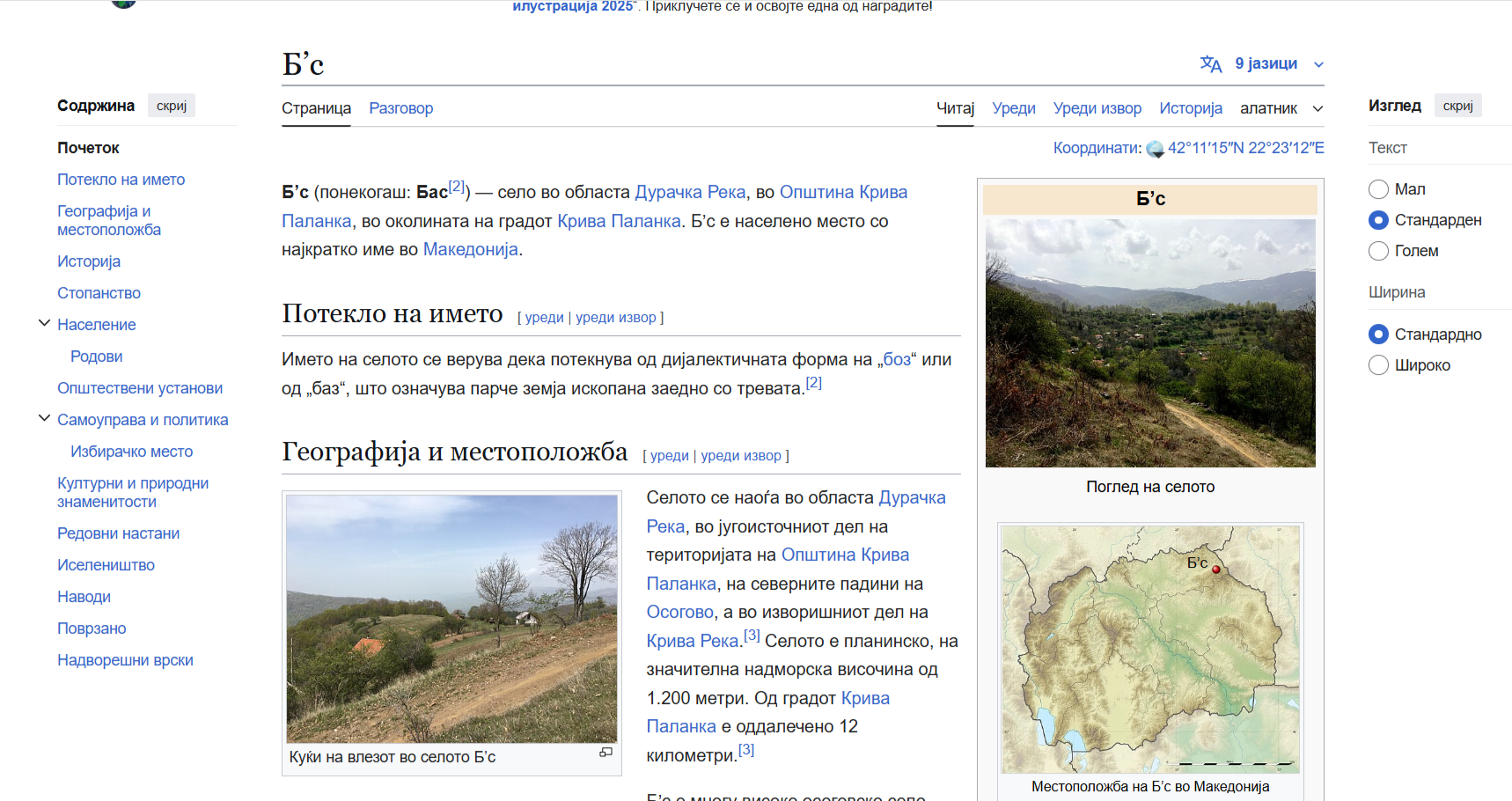Hide the Изглед panel with скриј

tap(1458, 106)
